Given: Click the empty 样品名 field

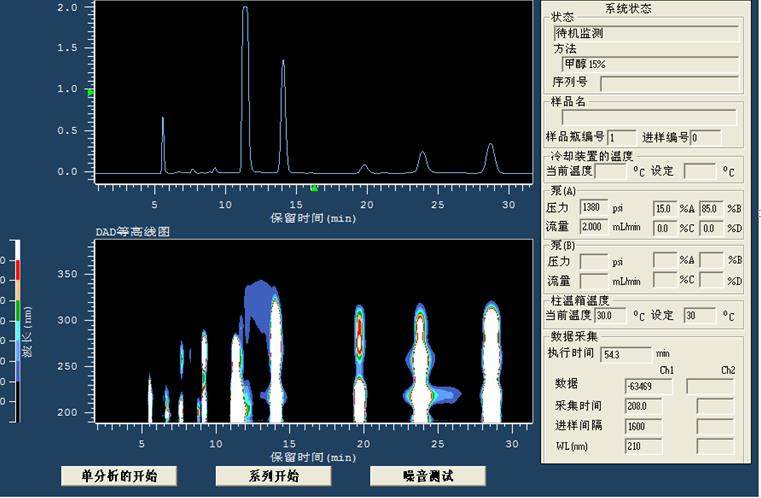Looking at the screenshot, I should point(649,117).
